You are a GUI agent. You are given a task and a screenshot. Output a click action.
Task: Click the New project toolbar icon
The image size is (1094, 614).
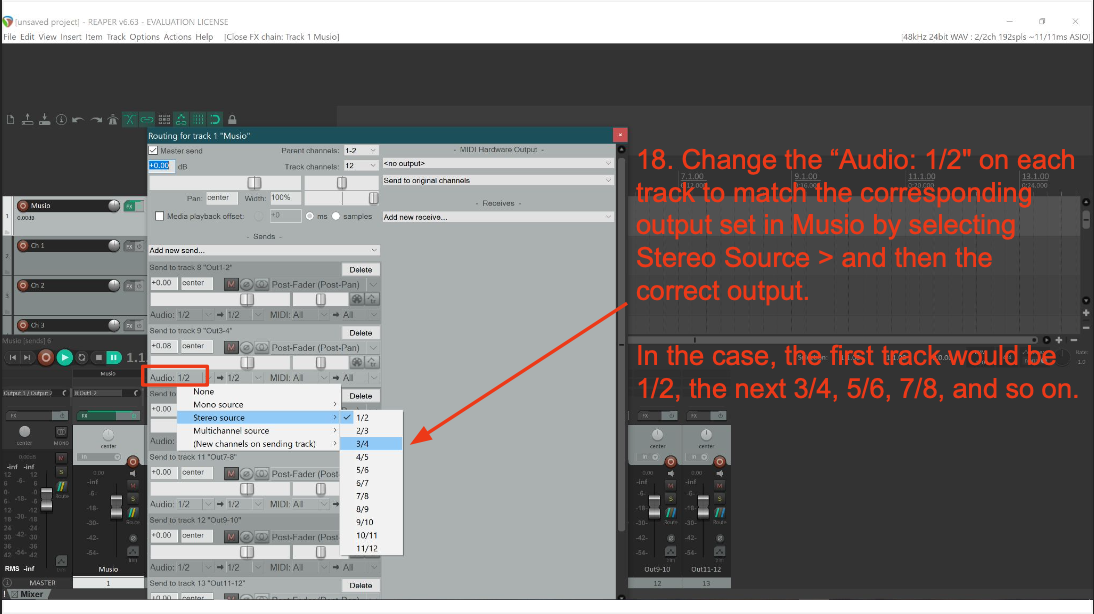click(x=10, y=119)
